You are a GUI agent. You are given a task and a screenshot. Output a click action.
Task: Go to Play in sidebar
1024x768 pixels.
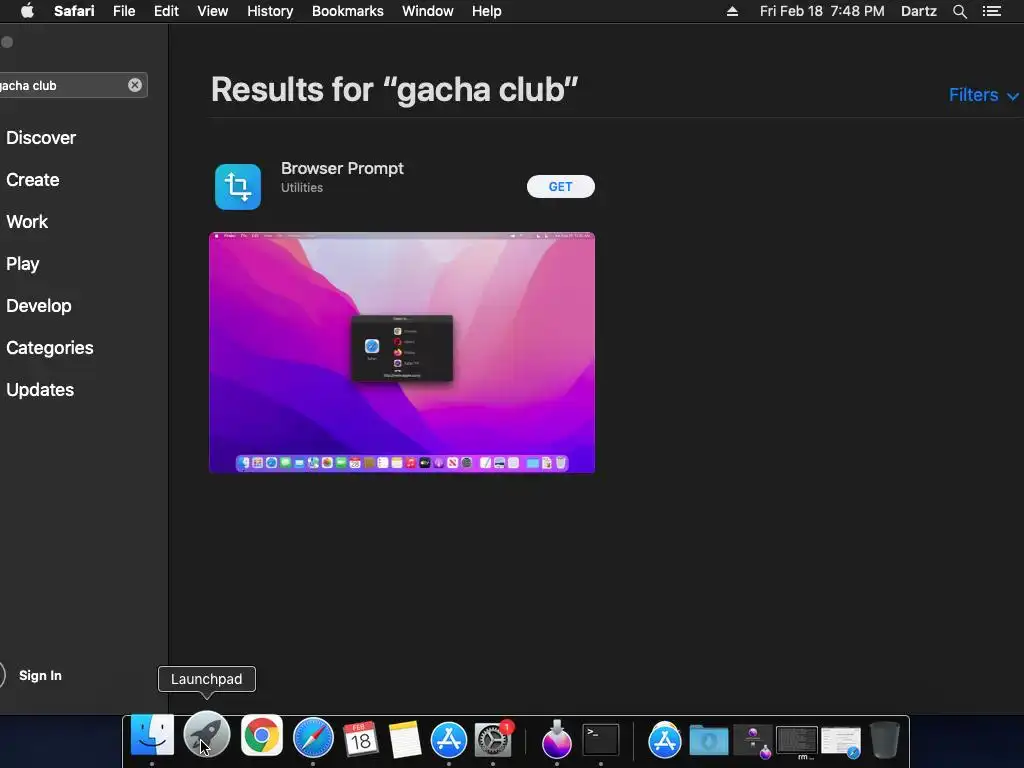click(x=23, y=264)
